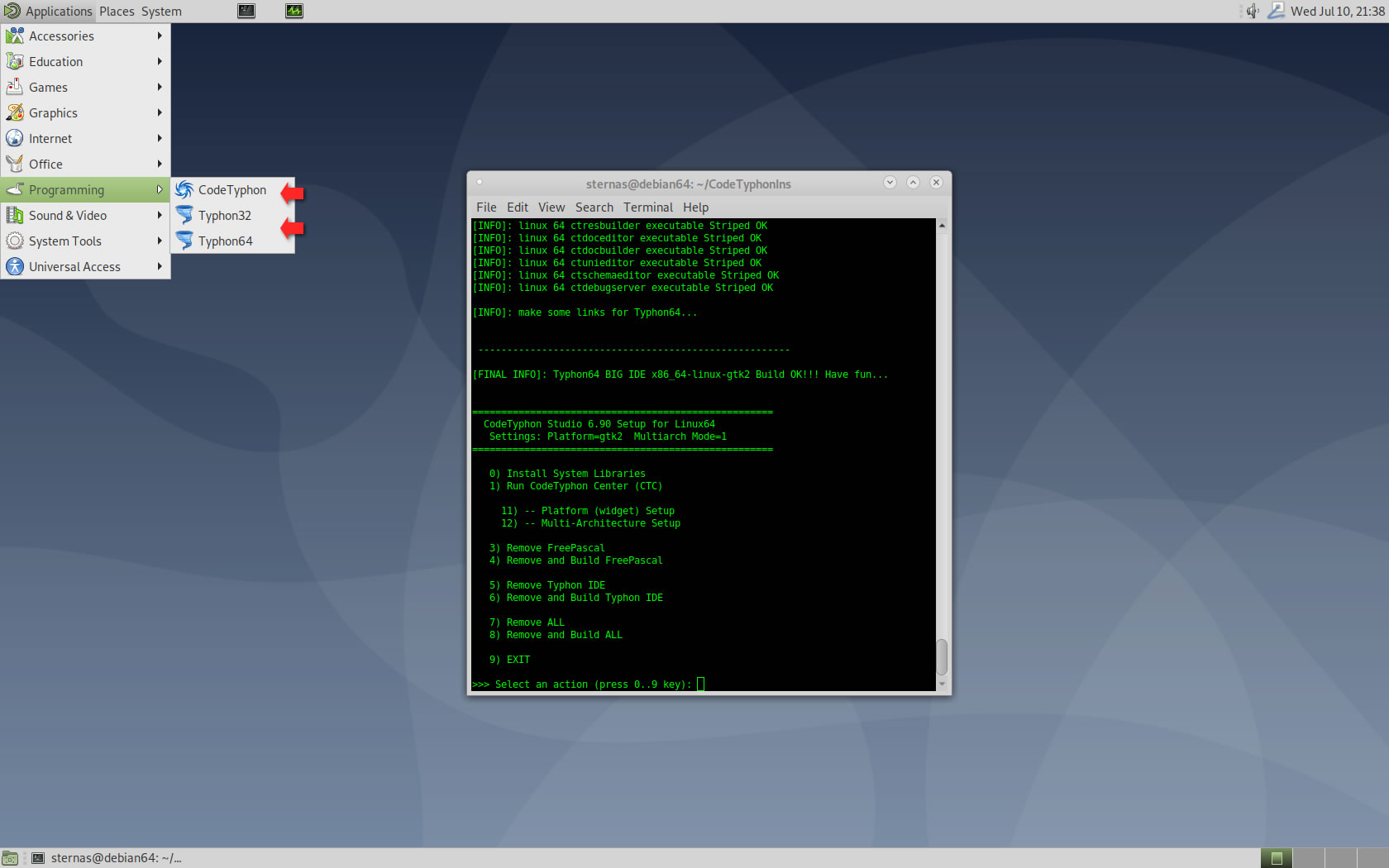Expand the Sound & Video submenu arrow
This screenshot has width=1389, height=868.
coord(160,215)
